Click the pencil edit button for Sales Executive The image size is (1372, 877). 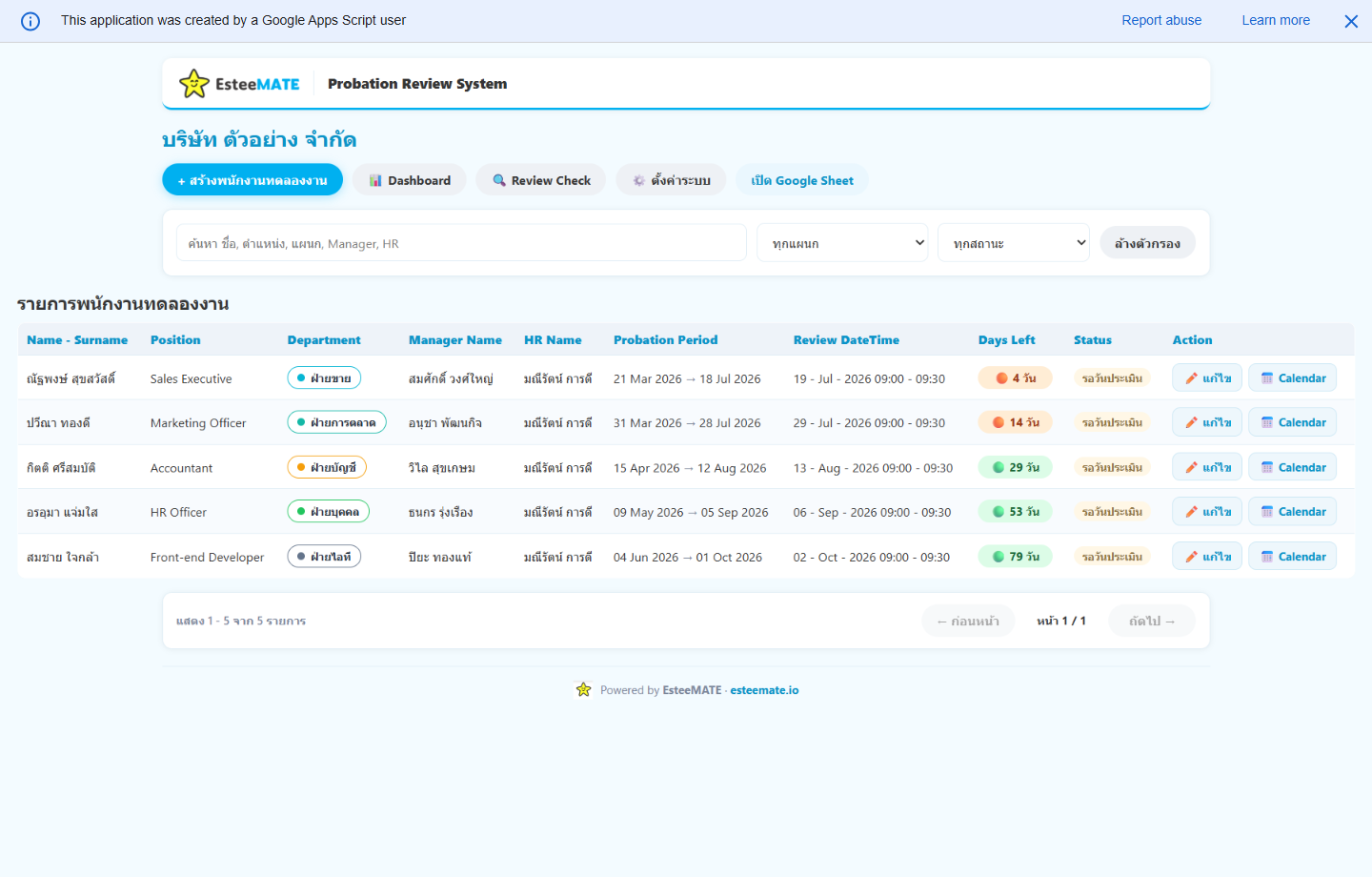coord(1207,378)
